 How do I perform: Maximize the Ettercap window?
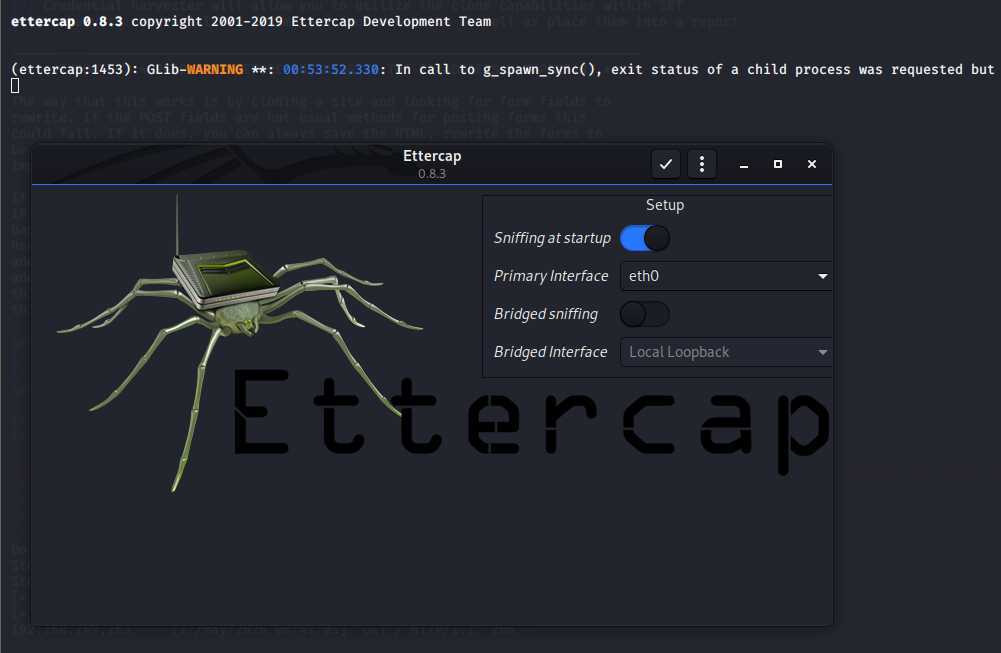point(778,165)
